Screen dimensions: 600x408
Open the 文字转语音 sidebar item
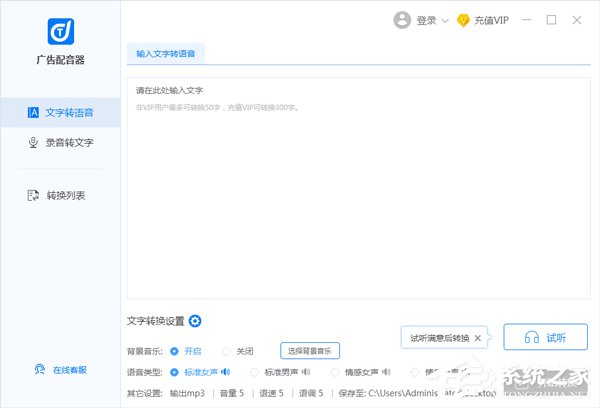point(60,112)
